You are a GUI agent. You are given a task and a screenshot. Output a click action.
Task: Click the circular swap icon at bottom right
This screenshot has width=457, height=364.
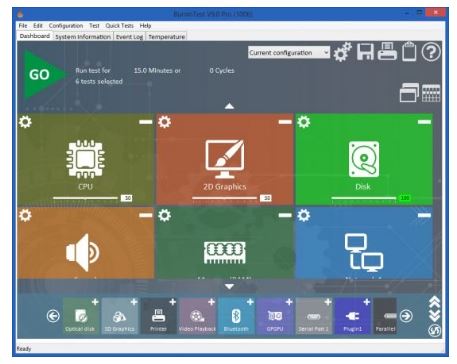pos(435,331)
